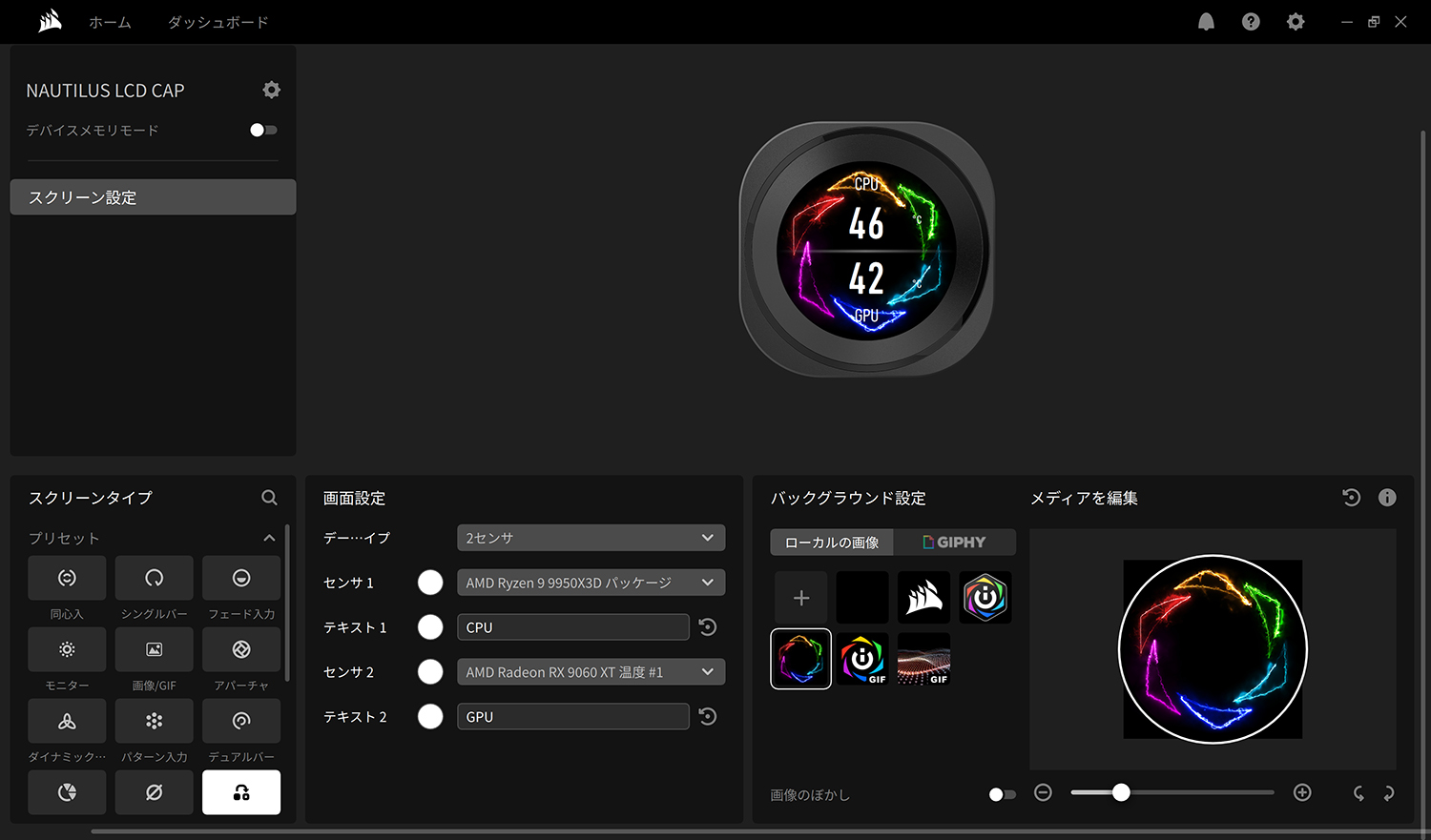This screenshot has height=840, width=1431.
Task: Select スクリーン設定 in the sidebar
Action: (153, 197)
